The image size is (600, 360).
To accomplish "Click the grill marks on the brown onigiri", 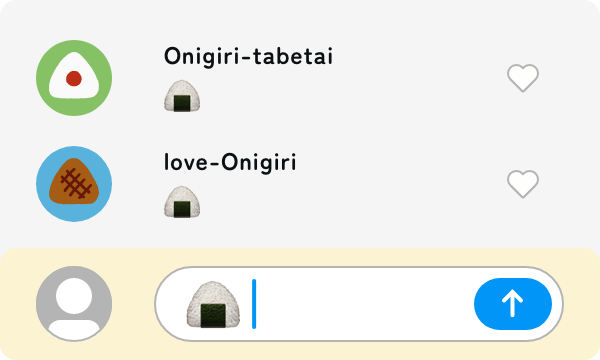I will point(76,184).
